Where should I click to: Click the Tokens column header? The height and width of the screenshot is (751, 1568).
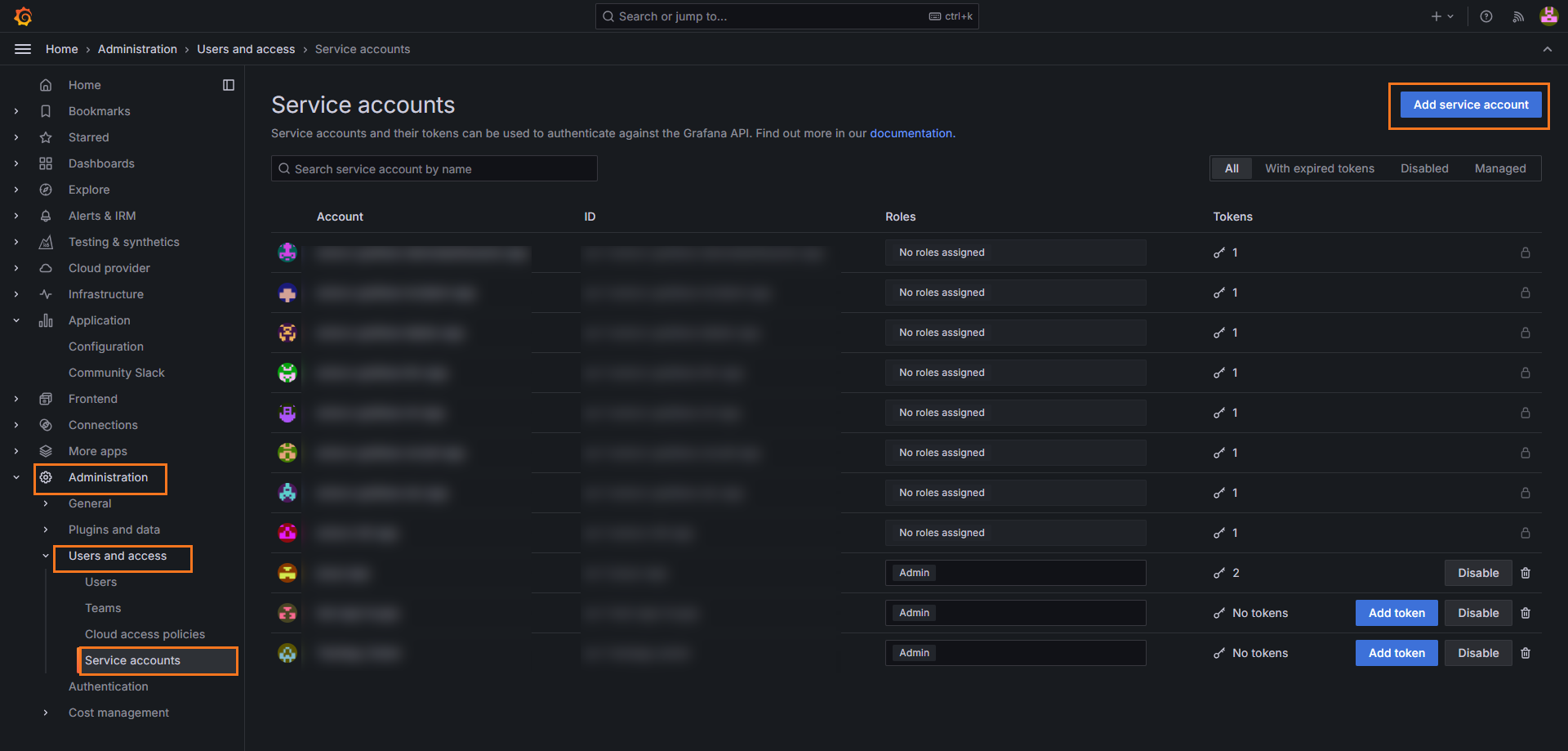(1232, 217)
